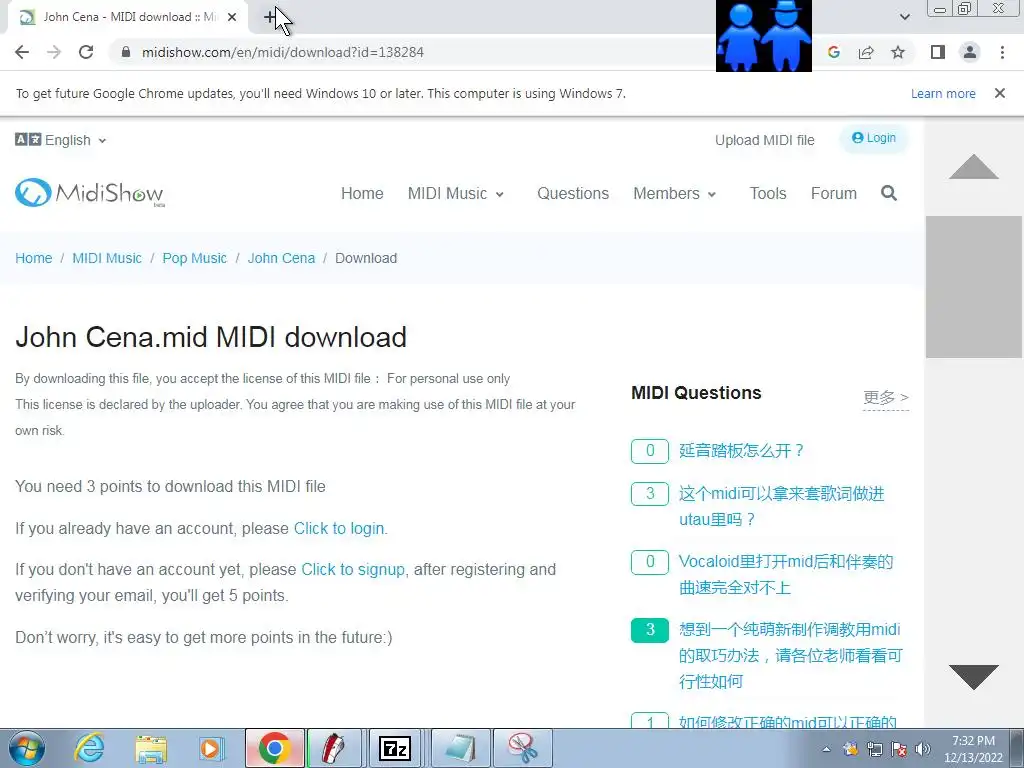
Task: Click the vertical scrollbar thumb
Action: (x=974, y=287)
